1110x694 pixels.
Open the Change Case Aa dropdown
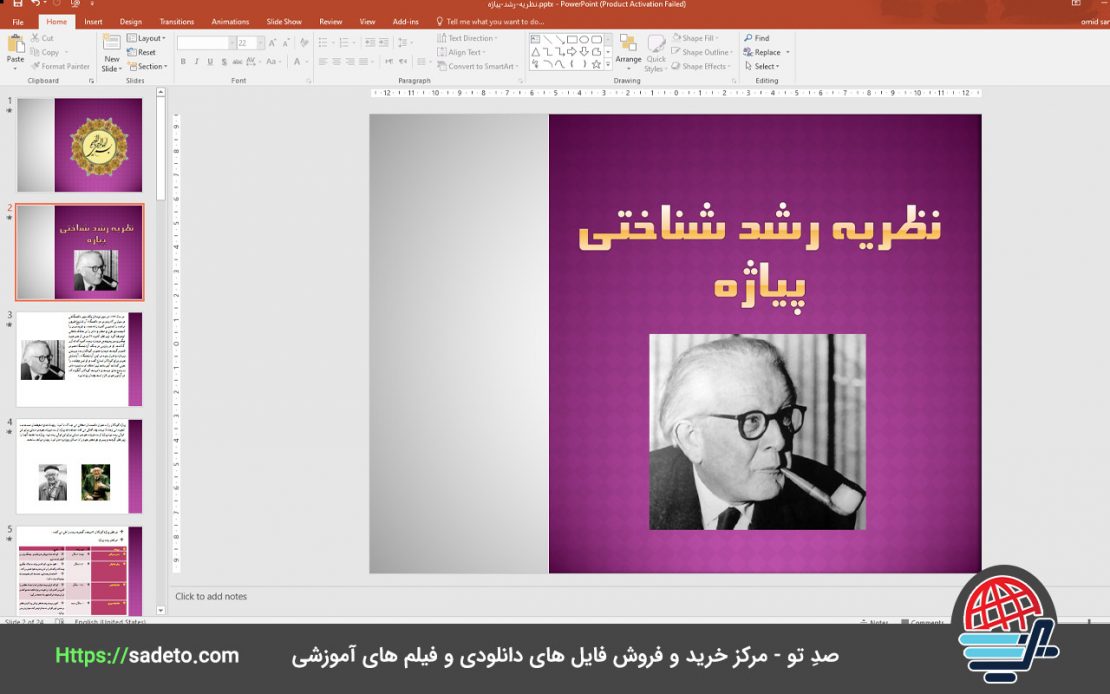(273, 62)
